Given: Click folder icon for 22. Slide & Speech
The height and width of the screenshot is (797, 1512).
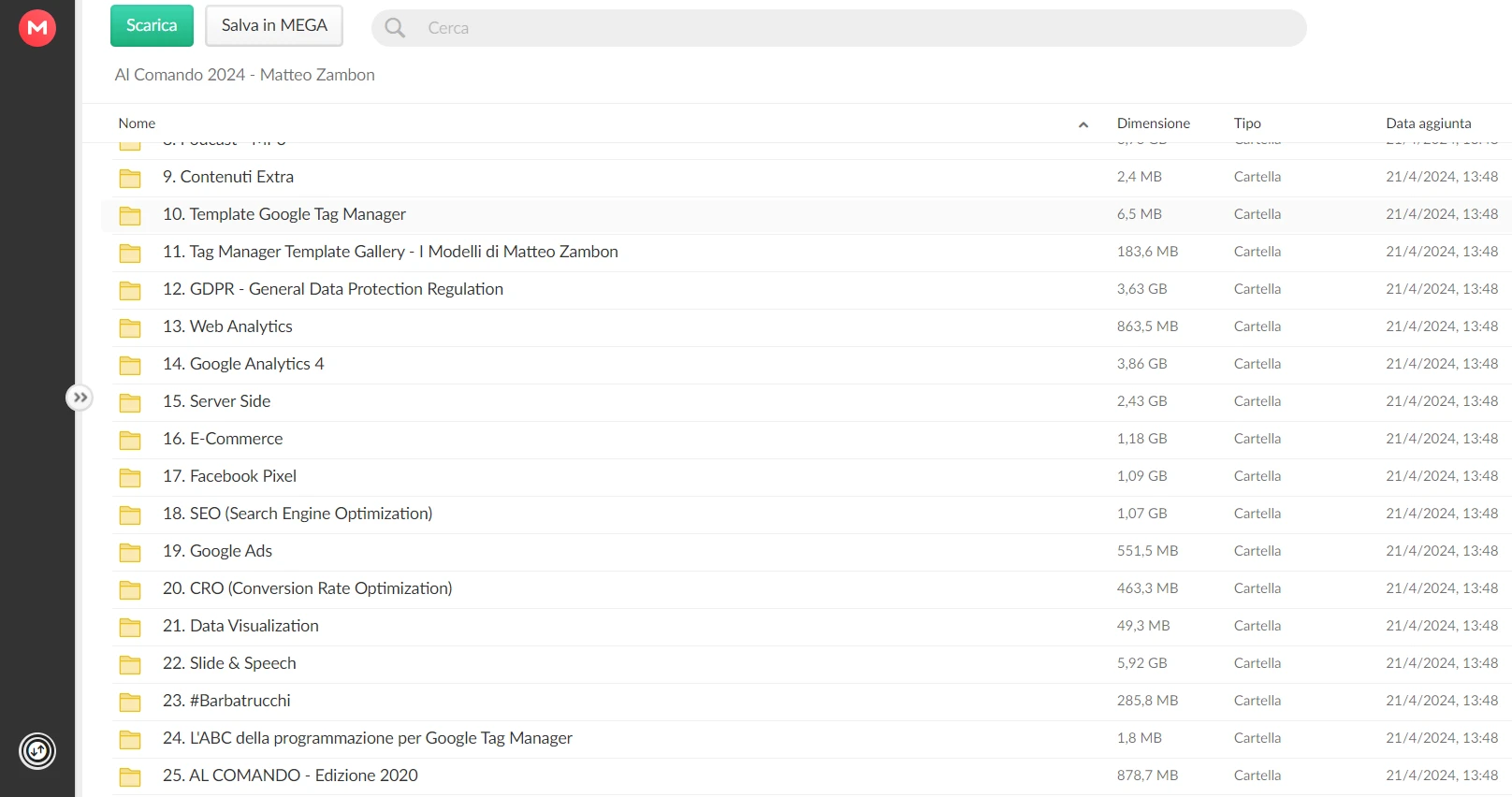Looking at the screenshot, I should point(130,664).
